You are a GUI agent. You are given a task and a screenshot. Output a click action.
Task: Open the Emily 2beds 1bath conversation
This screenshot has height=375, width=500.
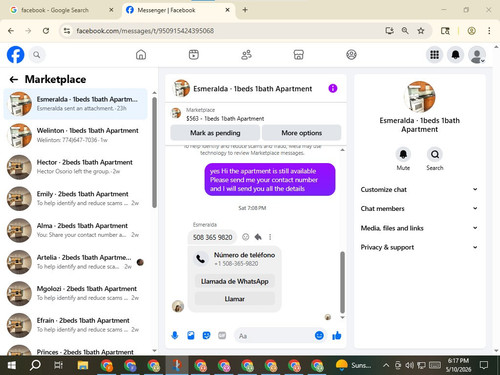[75, 198]
